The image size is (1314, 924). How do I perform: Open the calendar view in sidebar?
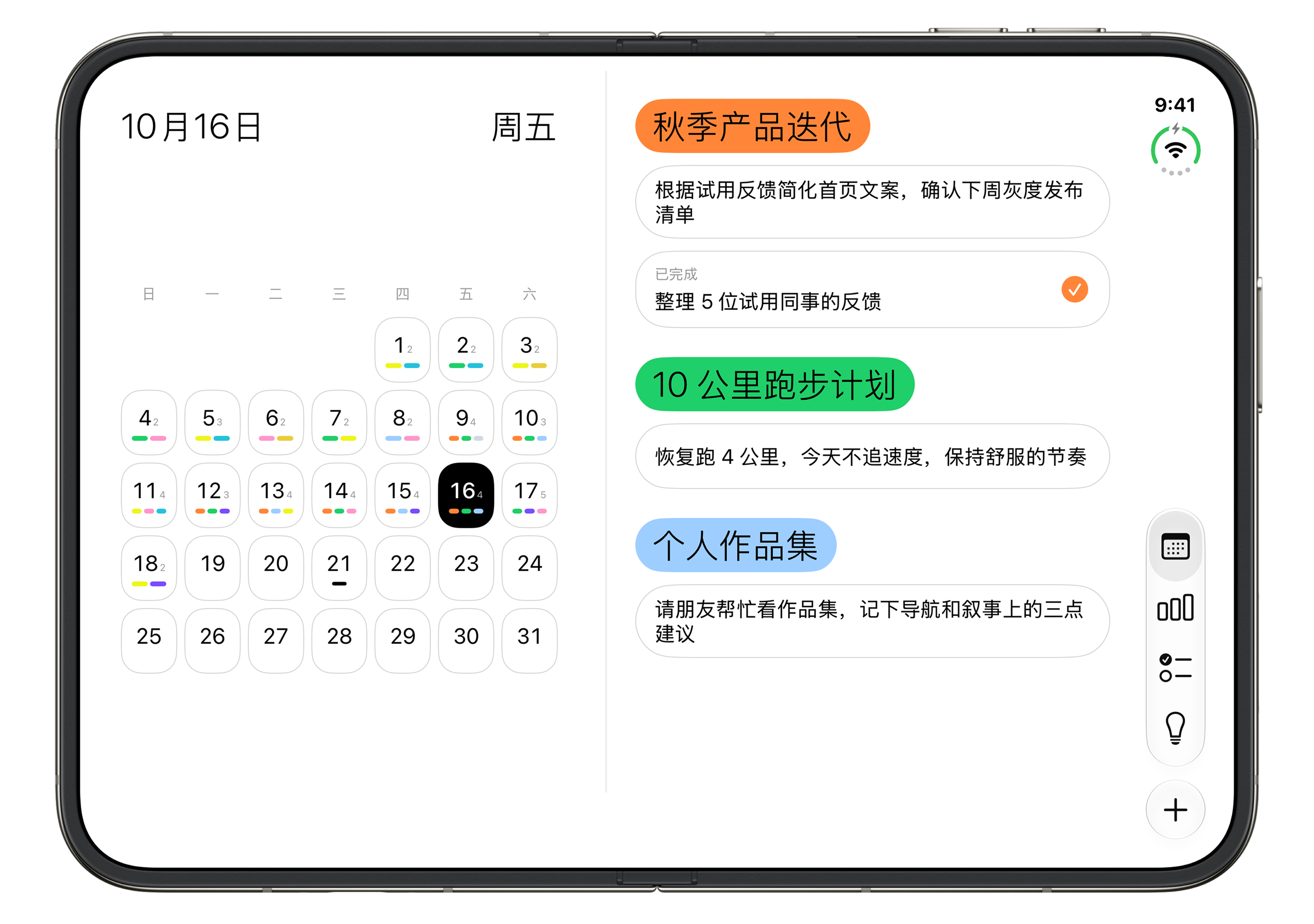pyautogui.click(x=1175, y=546)
